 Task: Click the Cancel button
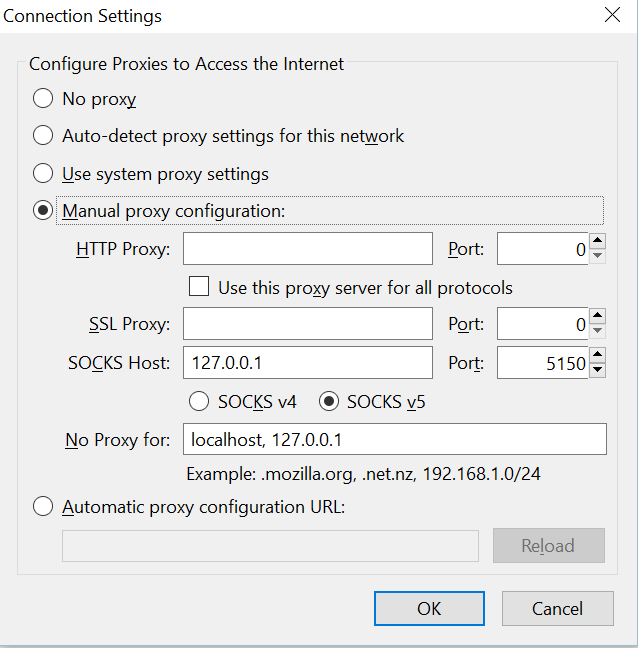(557, 609)
